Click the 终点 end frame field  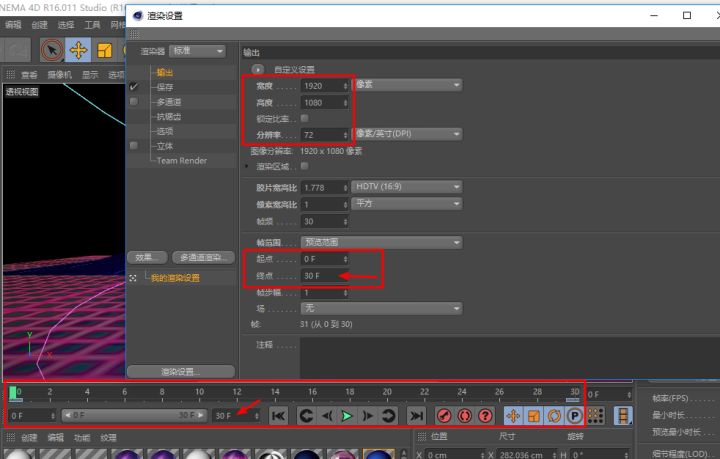click(x=326, y=275)
